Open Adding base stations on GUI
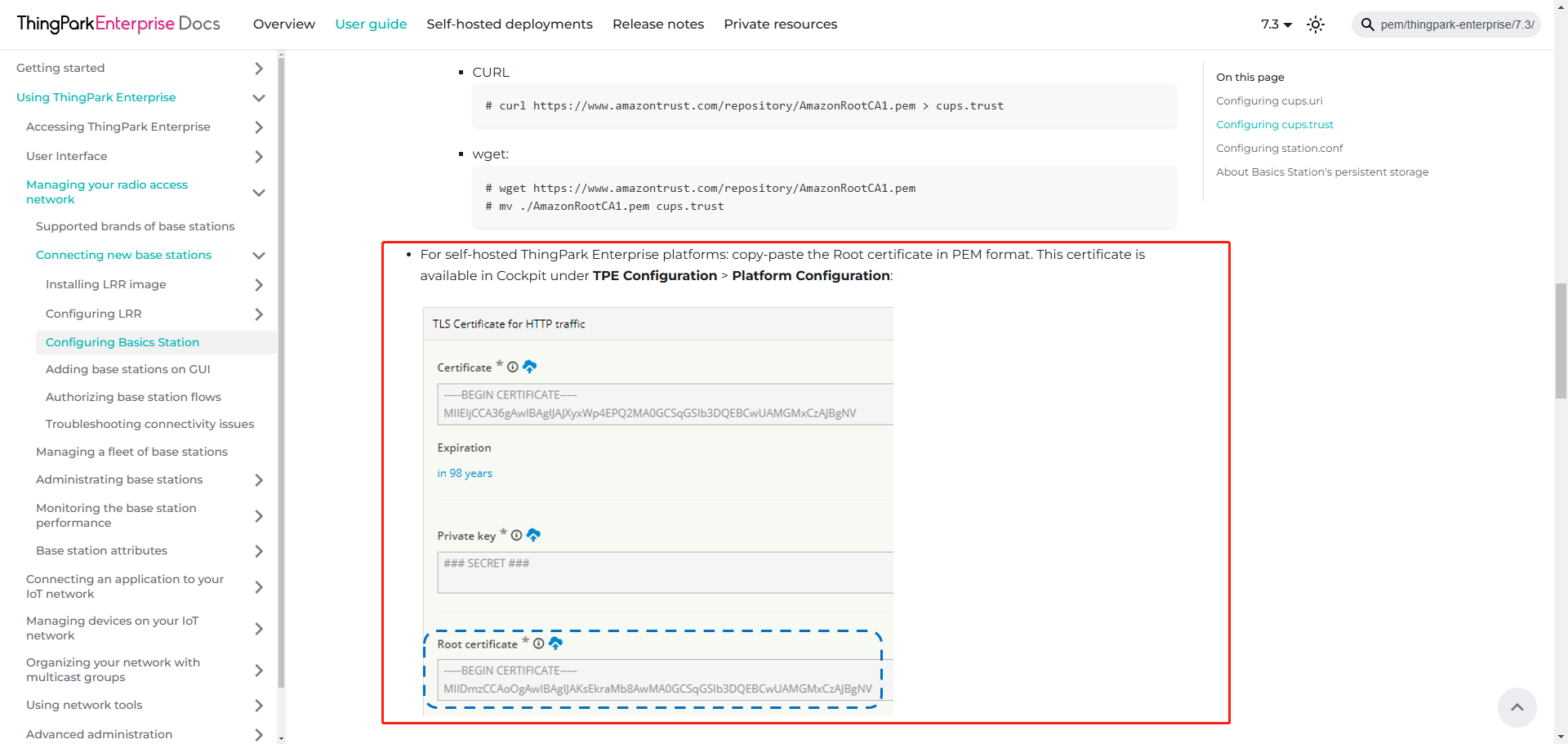The image size is (1568, 744). coord(128,369)
